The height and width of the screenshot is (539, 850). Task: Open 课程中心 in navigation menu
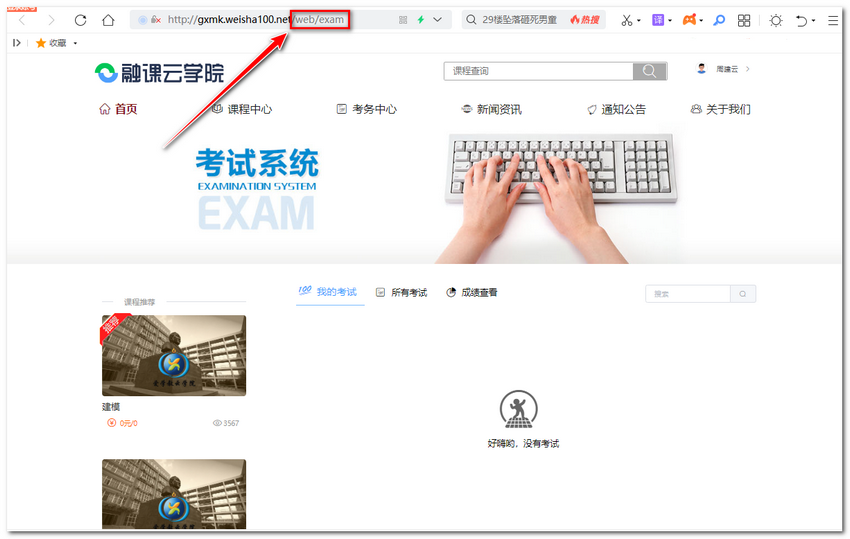[x=241, y=109]
